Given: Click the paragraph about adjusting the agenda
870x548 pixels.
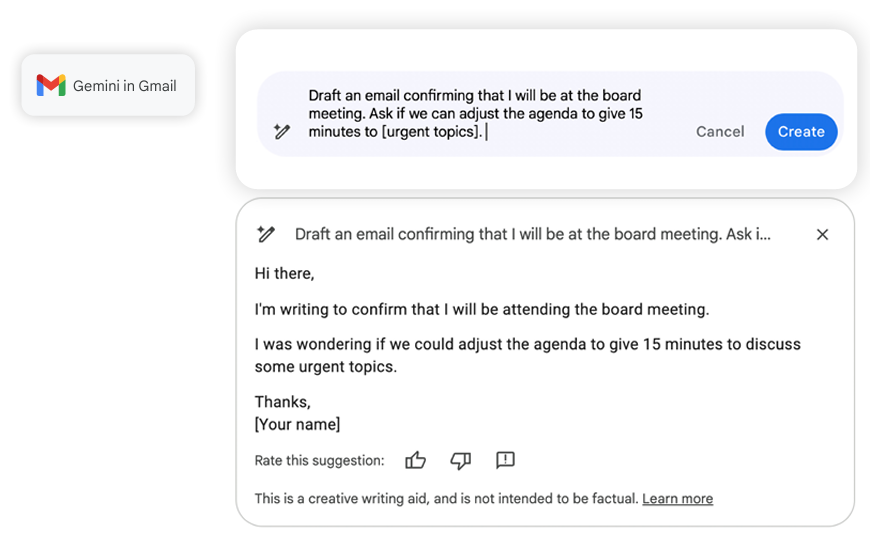Looking at the screenshot, I should pyautogui.click(x=527, y=355).
